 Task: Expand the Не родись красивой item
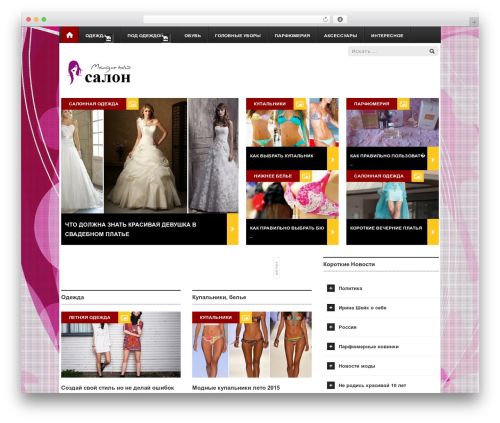pos(331,385)
